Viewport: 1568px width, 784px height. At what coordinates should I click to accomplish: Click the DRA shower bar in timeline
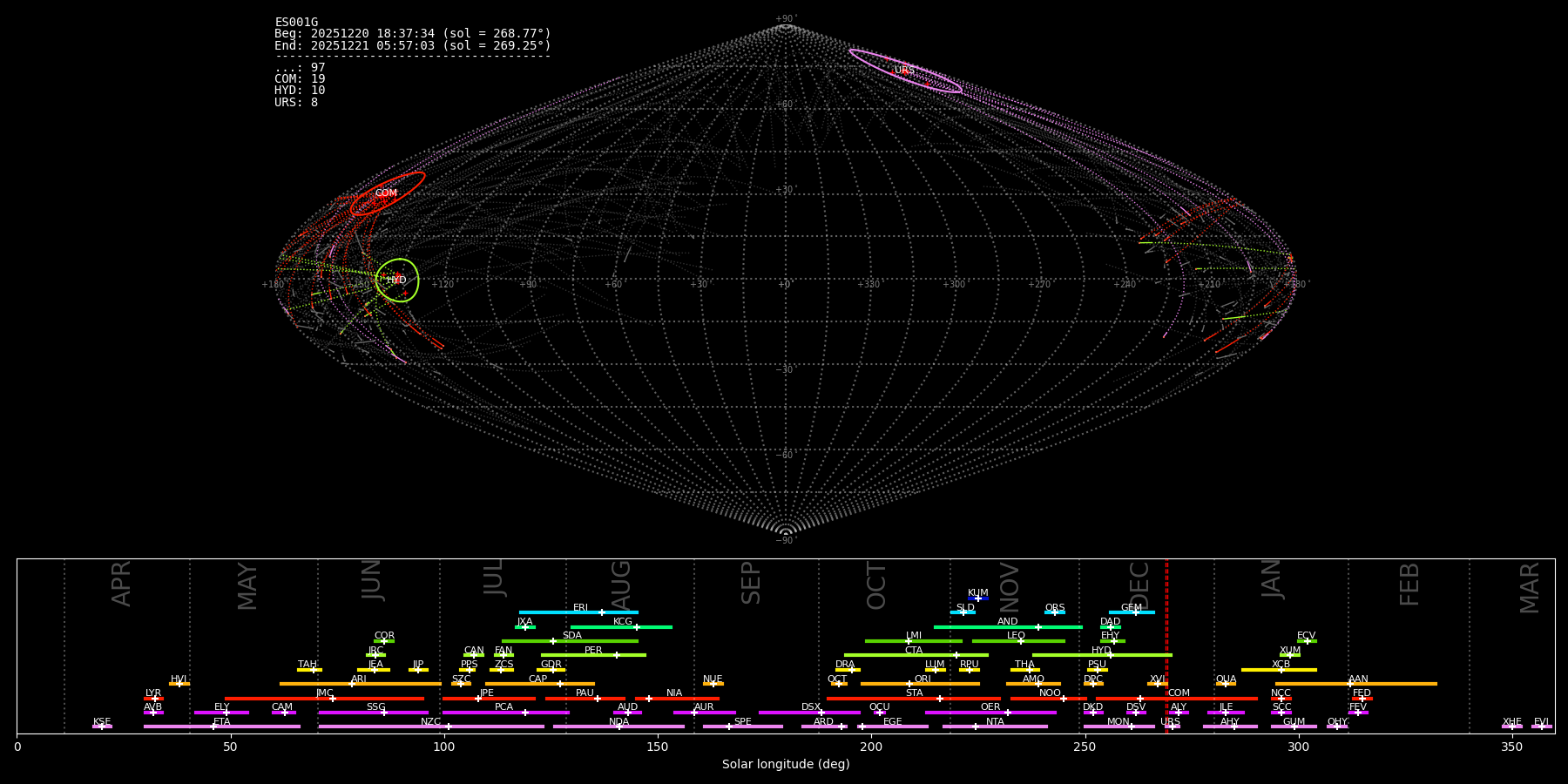(848, 670)
